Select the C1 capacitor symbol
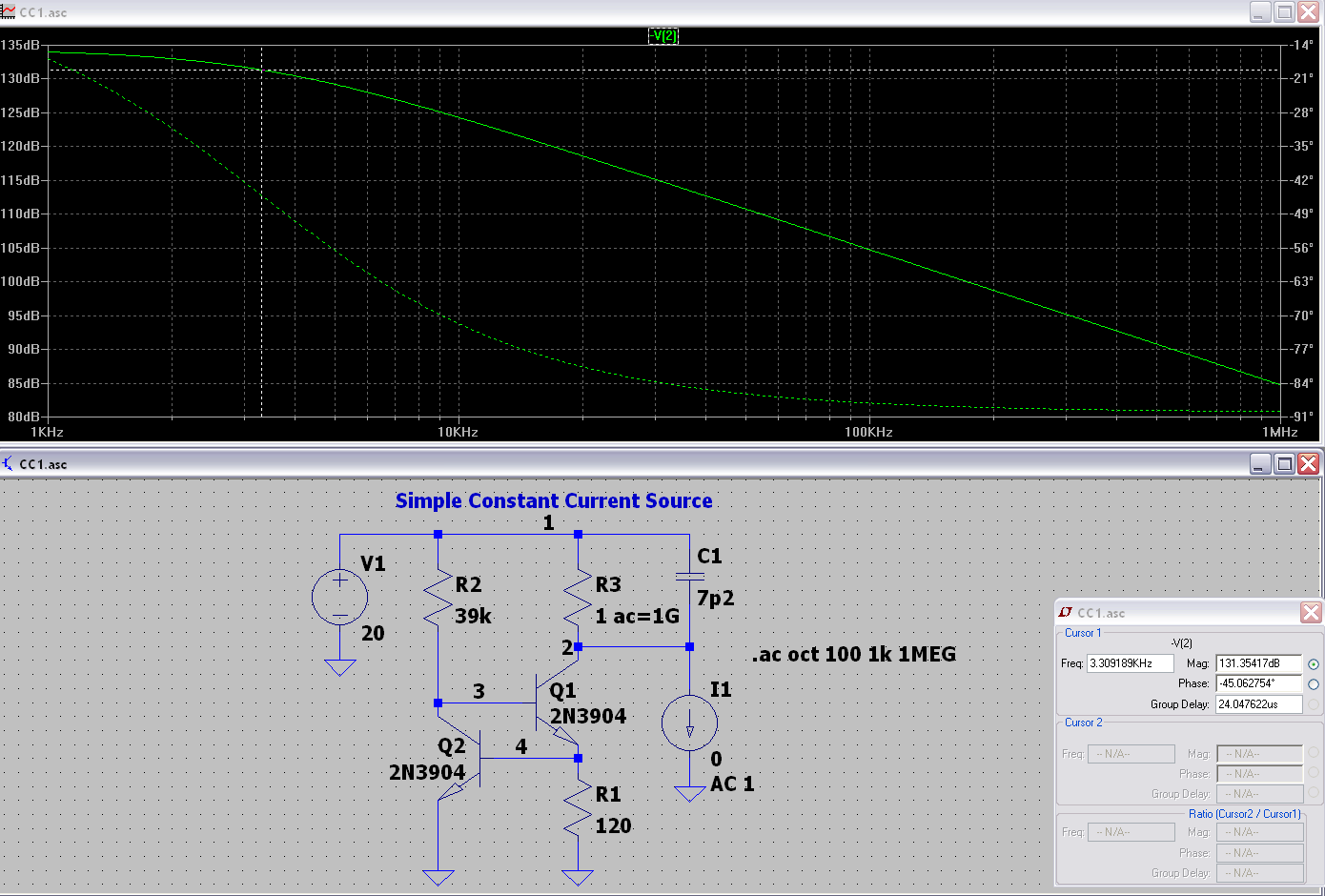 689,576
